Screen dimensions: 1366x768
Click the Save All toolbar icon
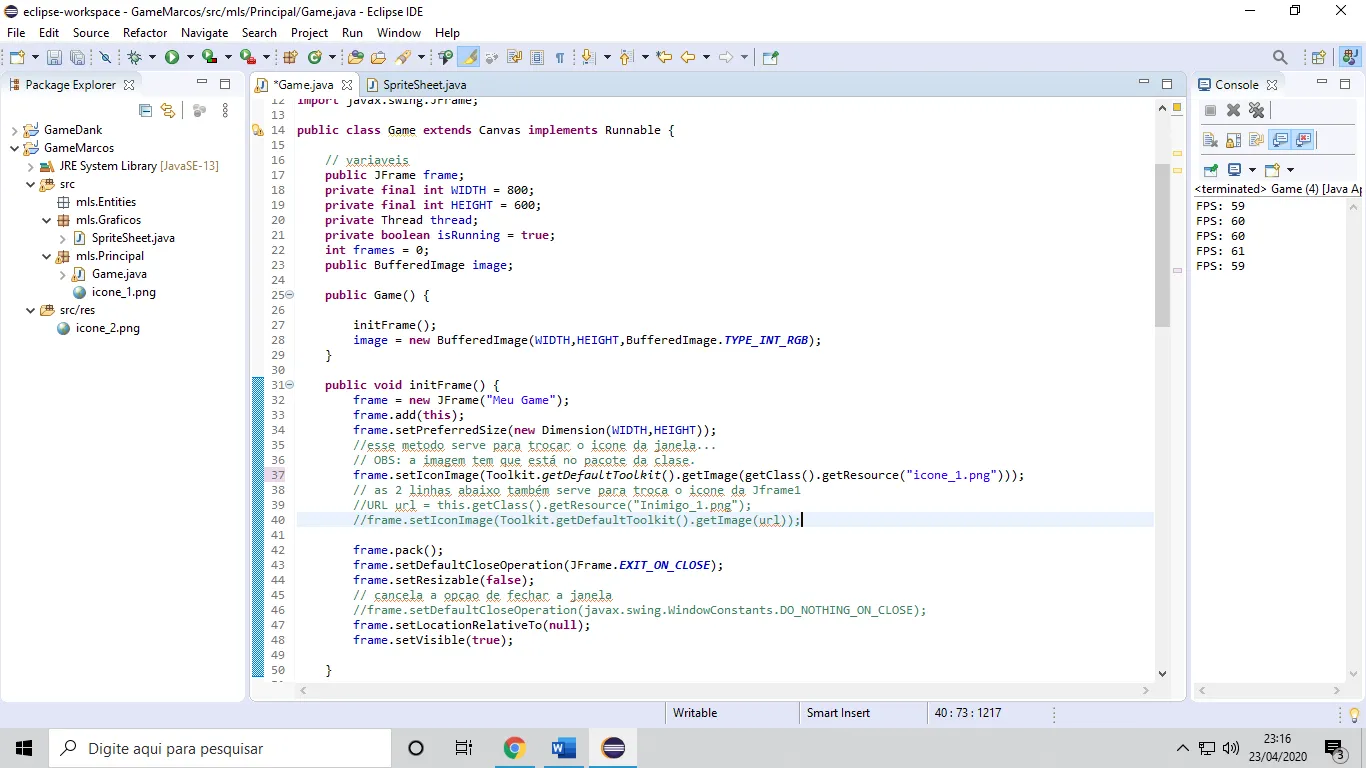77,57
